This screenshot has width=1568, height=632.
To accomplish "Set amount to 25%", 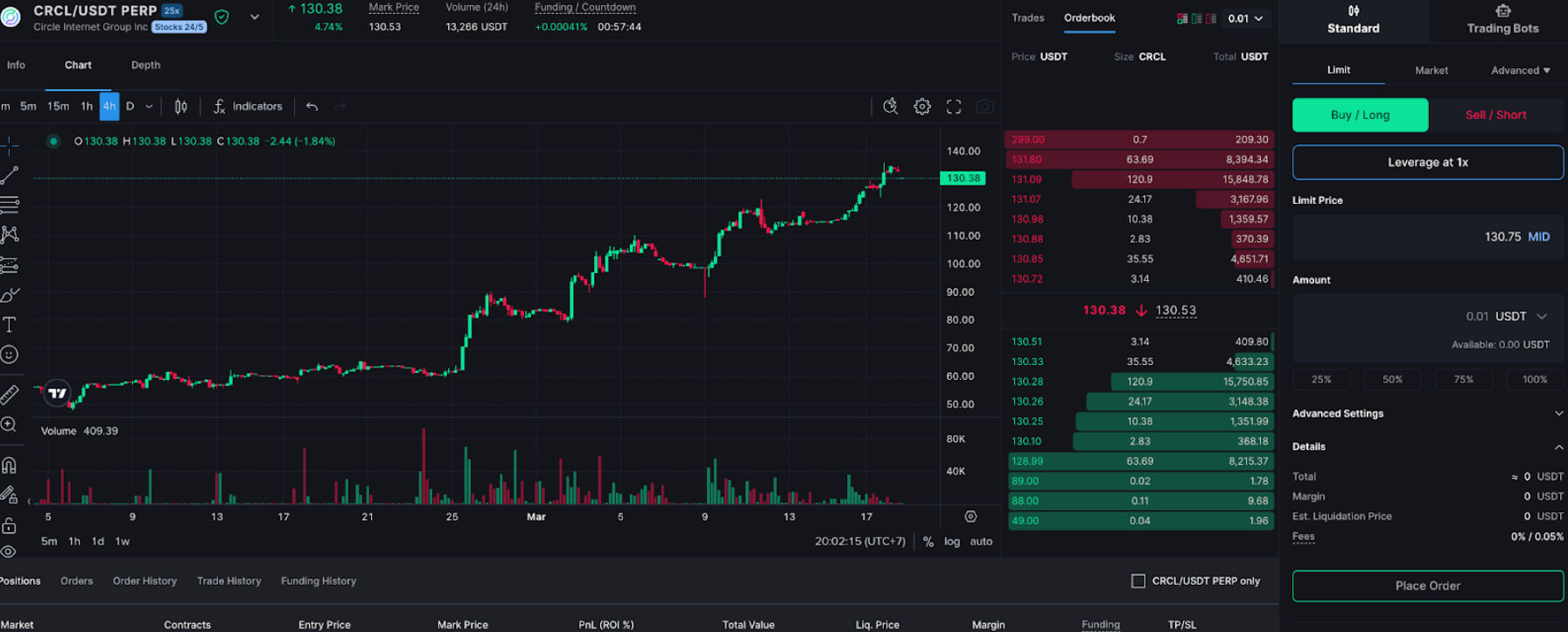I will coord(1321,379).
